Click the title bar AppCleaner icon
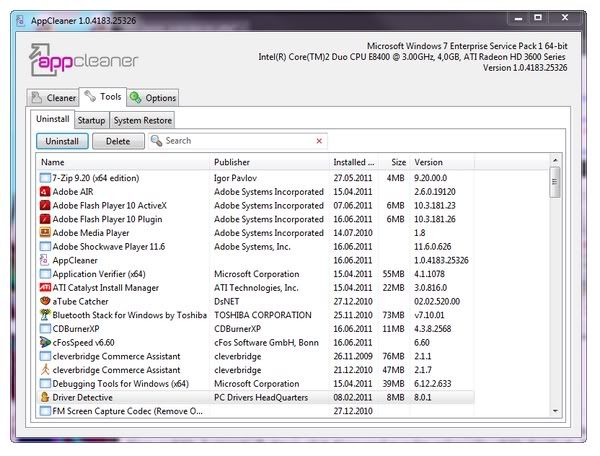This screenshot has width=600, height=456. (x=20, y=20)
